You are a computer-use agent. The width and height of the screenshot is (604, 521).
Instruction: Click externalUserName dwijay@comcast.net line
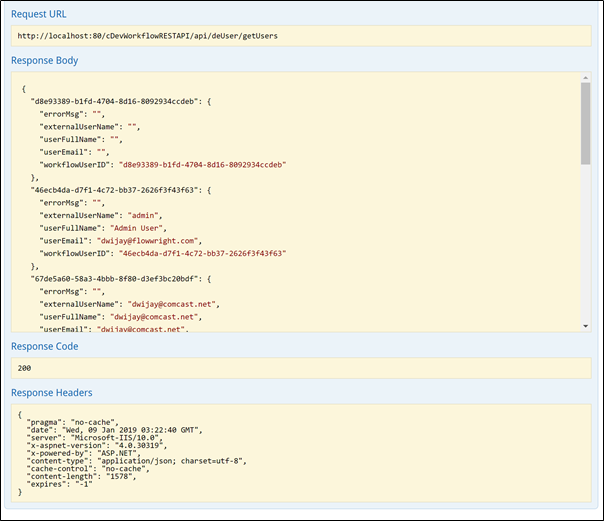click(x=129, y=304)
